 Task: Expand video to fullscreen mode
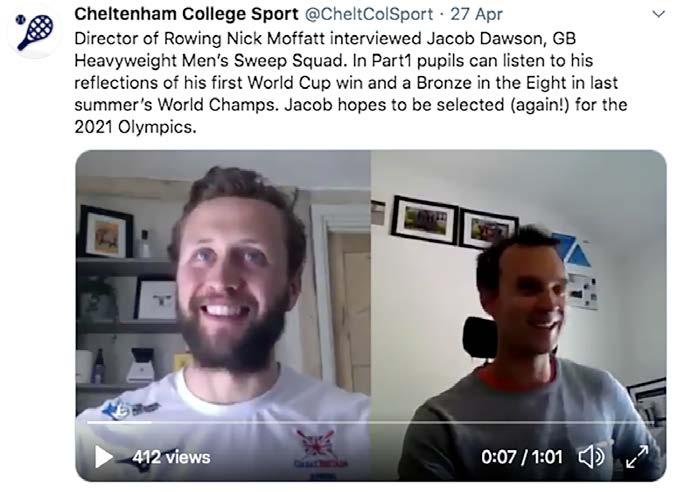[x=637, y=457]
